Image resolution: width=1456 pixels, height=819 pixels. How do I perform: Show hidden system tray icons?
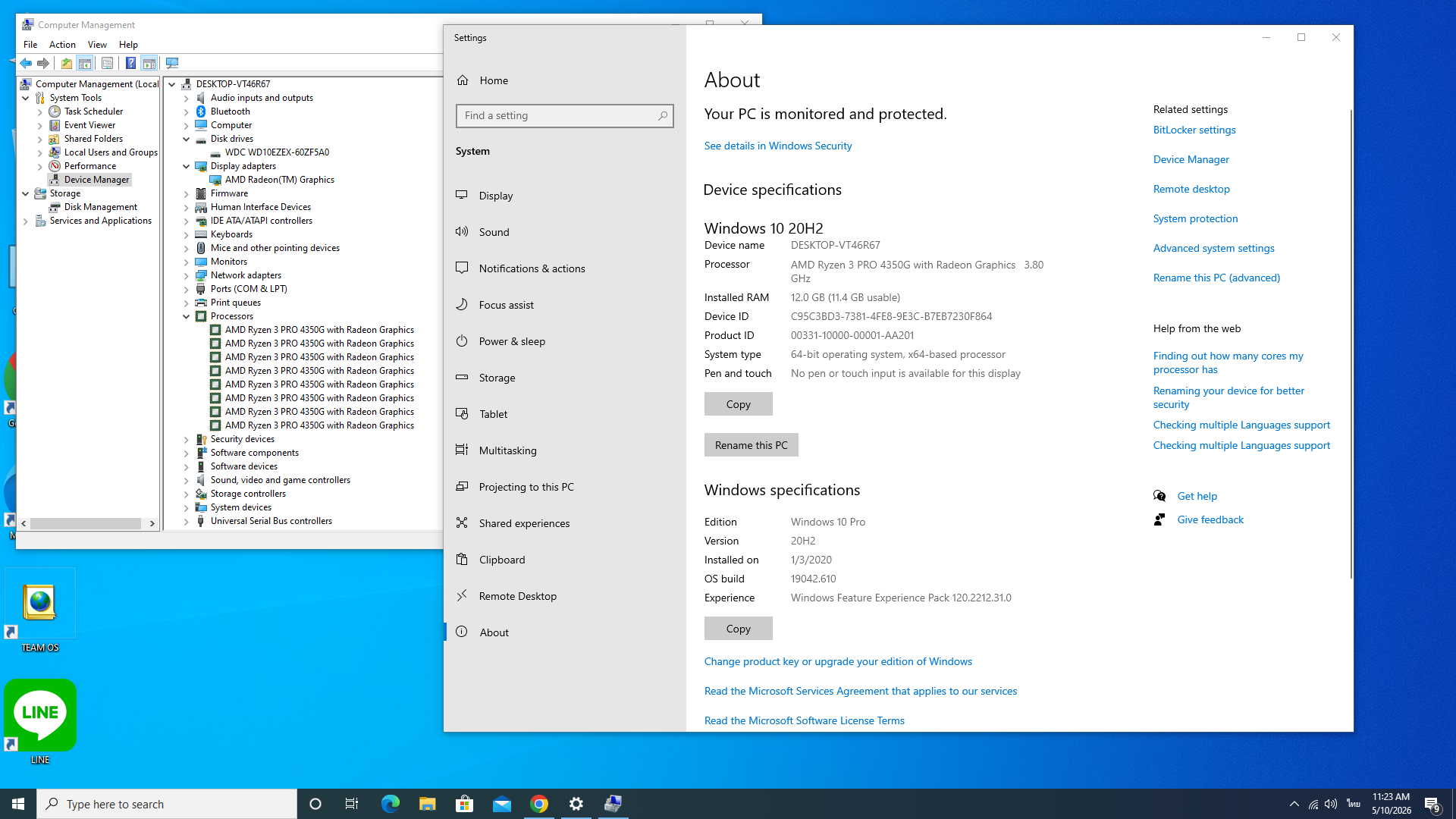tap(1294, 804)
